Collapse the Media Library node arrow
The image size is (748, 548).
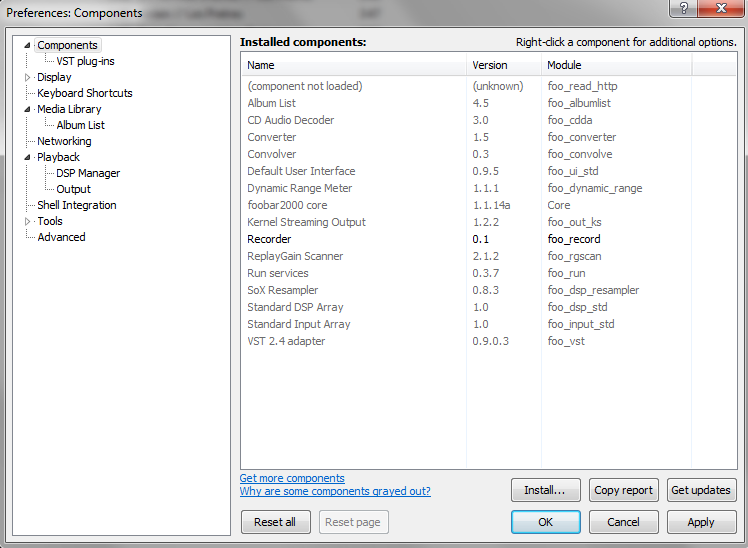point(27,109)
